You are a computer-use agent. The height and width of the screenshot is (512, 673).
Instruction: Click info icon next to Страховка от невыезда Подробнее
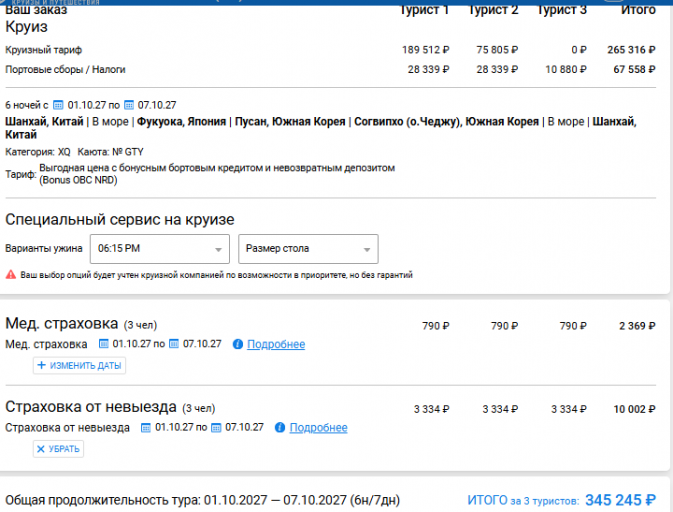[280, 427]
